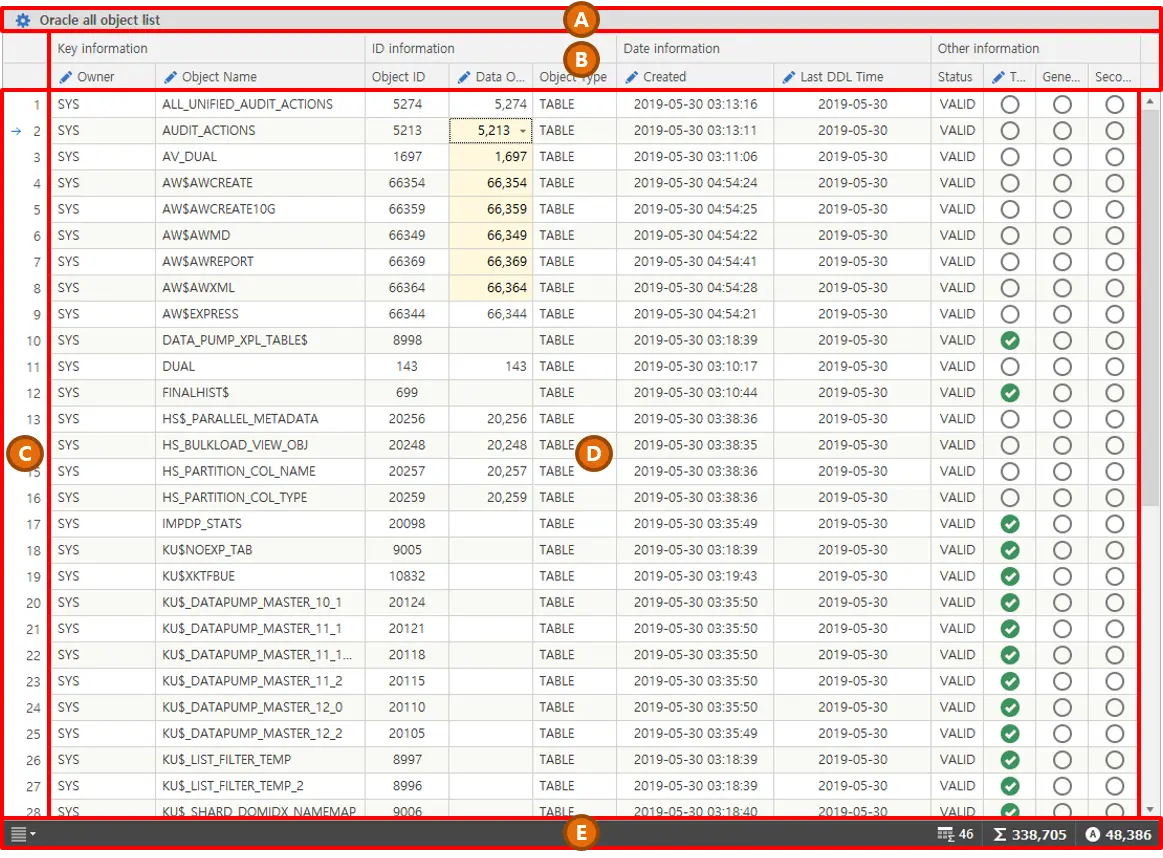The width and height of the screenshot is (1163, 858).
Task: Click the pencil icon beside Object Name header
Action: coord(171,77)
